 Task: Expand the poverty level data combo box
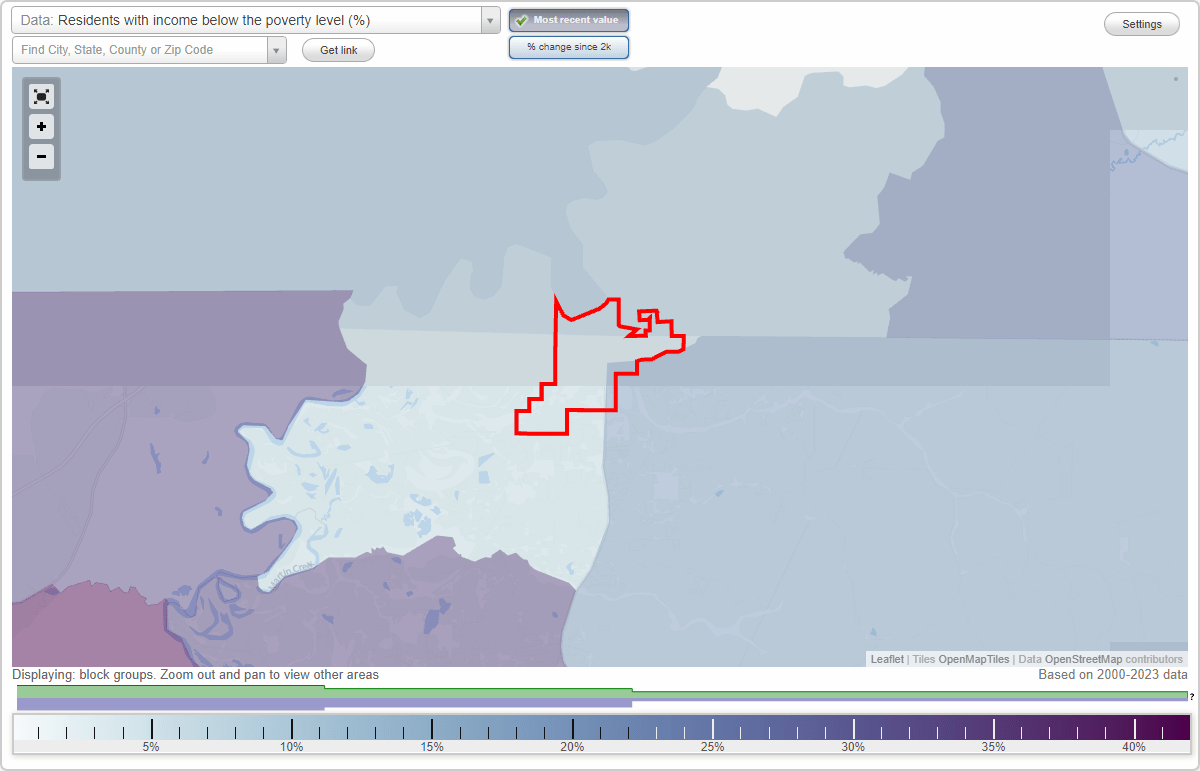489,19
